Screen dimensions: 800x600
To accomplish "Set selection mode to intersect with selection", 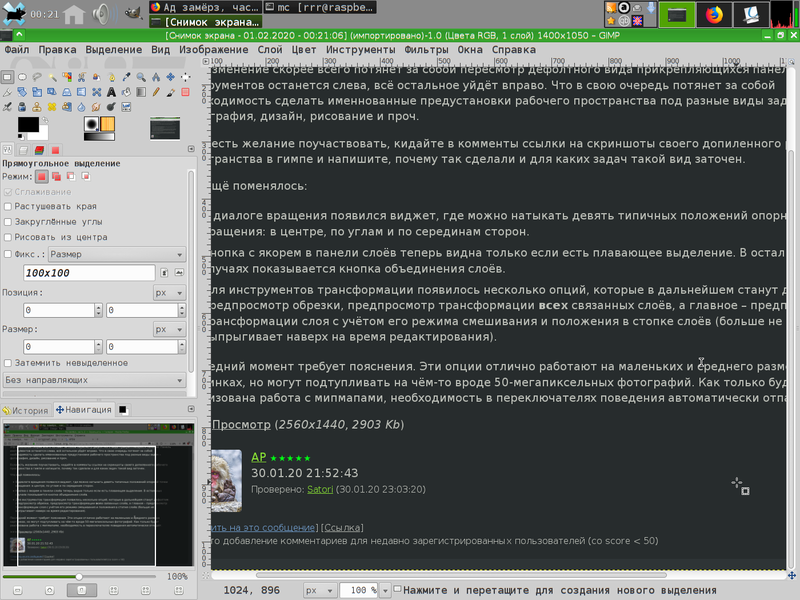I will 86,177.
